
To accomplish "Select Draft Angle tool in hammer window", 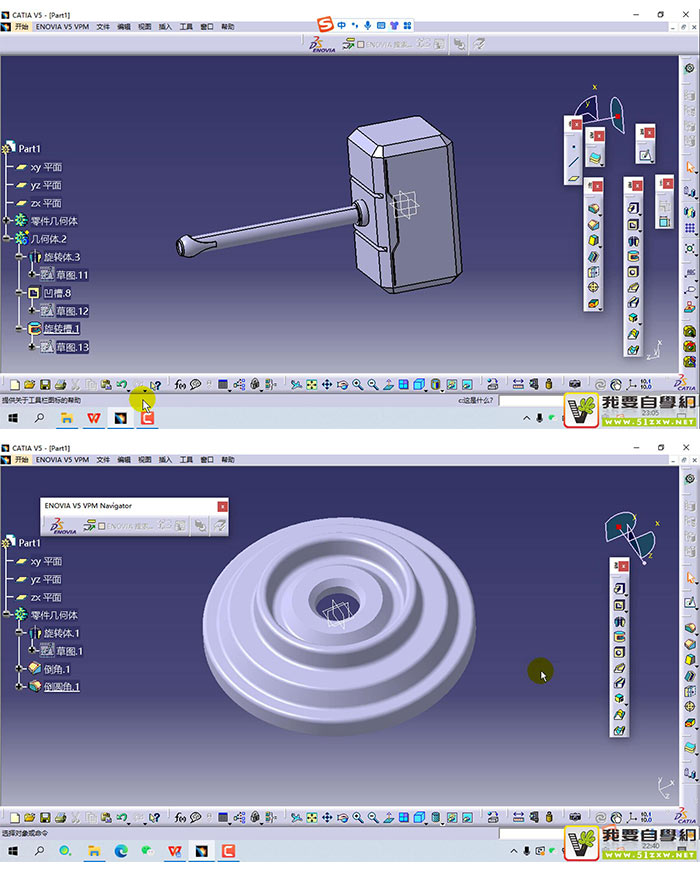I will click(x=594, y=241).
